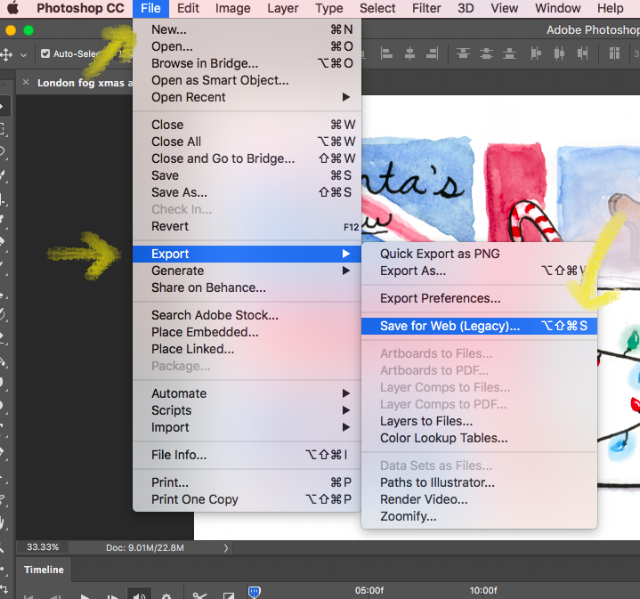640x599 pixels.
Task: Open File Info...
Action: (247, 455)
